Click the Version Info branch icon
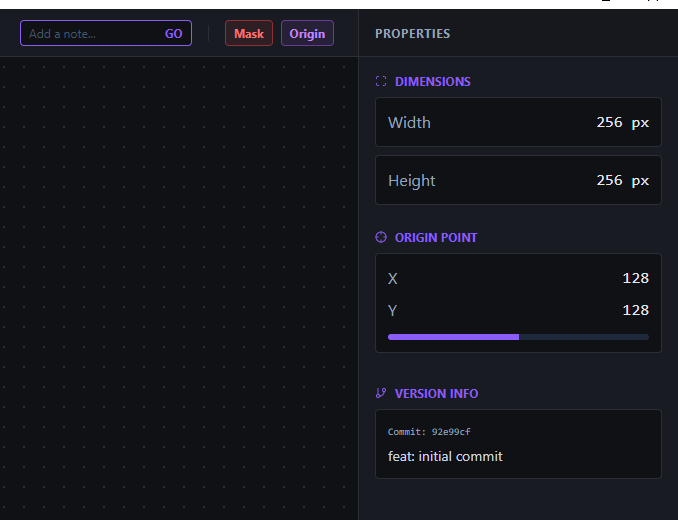The image size is (678, 520). coord(381,394)
